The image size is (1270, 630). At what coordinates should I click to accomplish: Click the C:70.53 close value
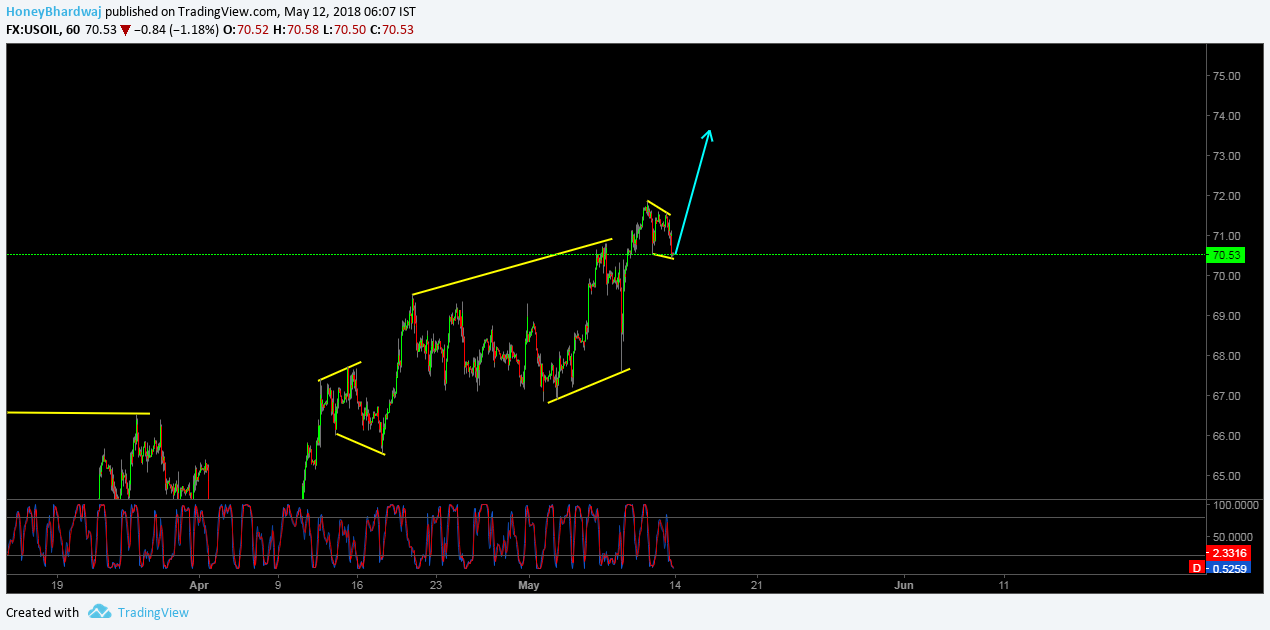tap(391, 30)
